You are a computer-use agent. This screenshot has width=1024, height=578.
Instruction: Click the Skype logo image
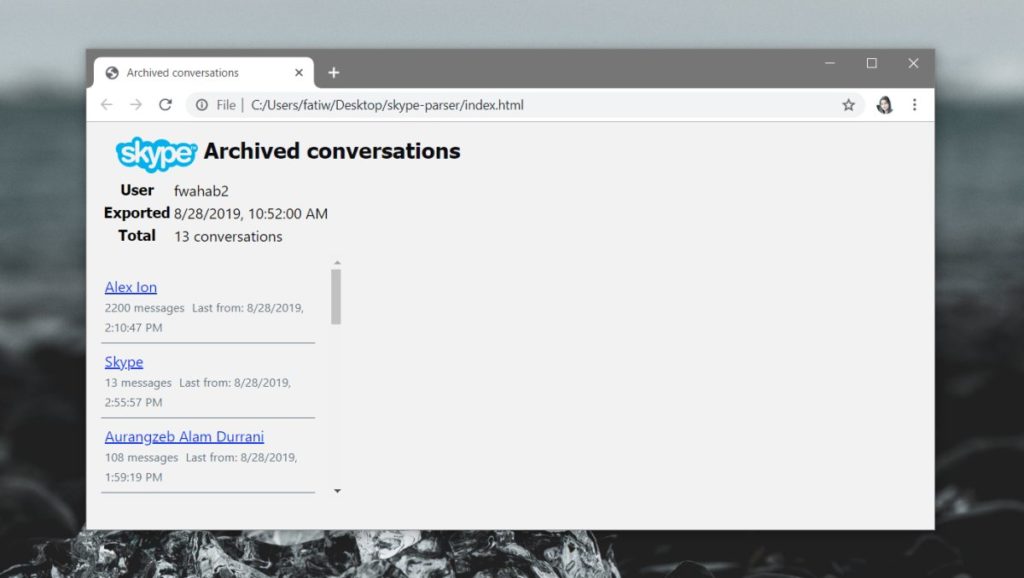click(155, 153)
